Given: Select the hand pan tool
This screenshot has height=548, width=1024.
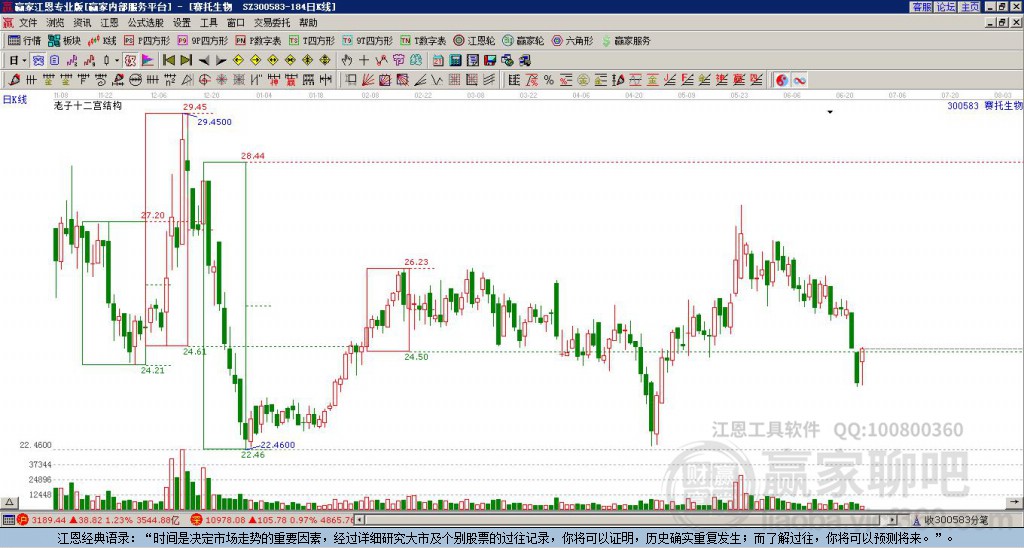Looking at the screenshot, I should [346, 61].
